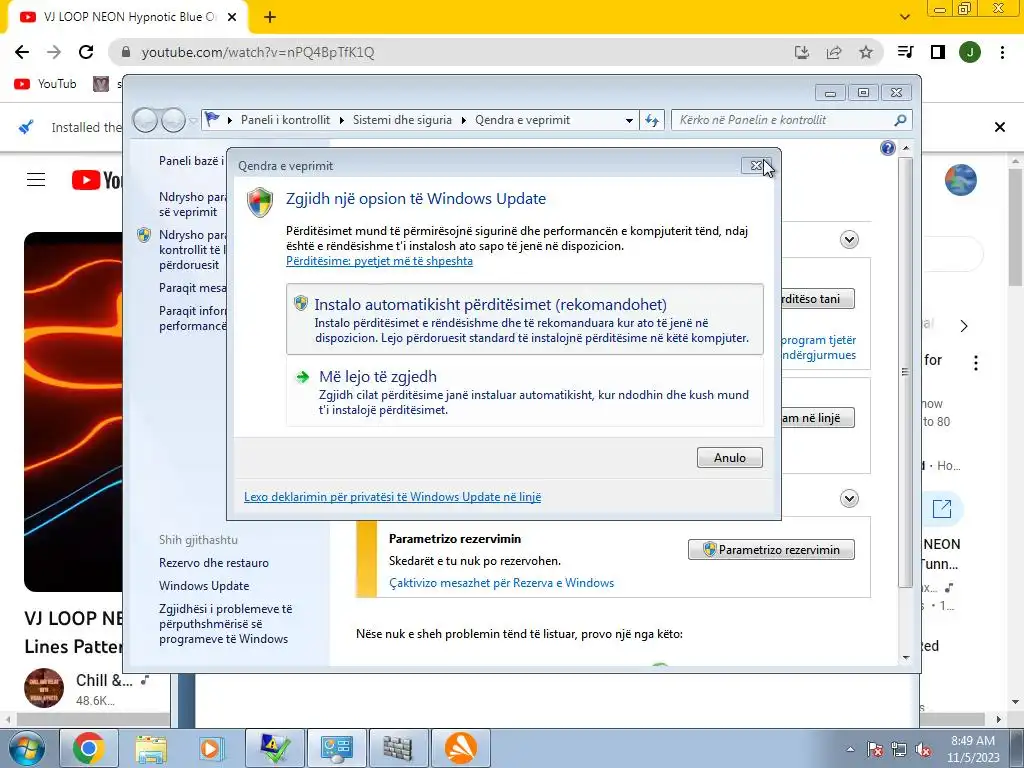Click the Control Panel back arrow button
The image size is (1024, 768).
pos(145,120)
